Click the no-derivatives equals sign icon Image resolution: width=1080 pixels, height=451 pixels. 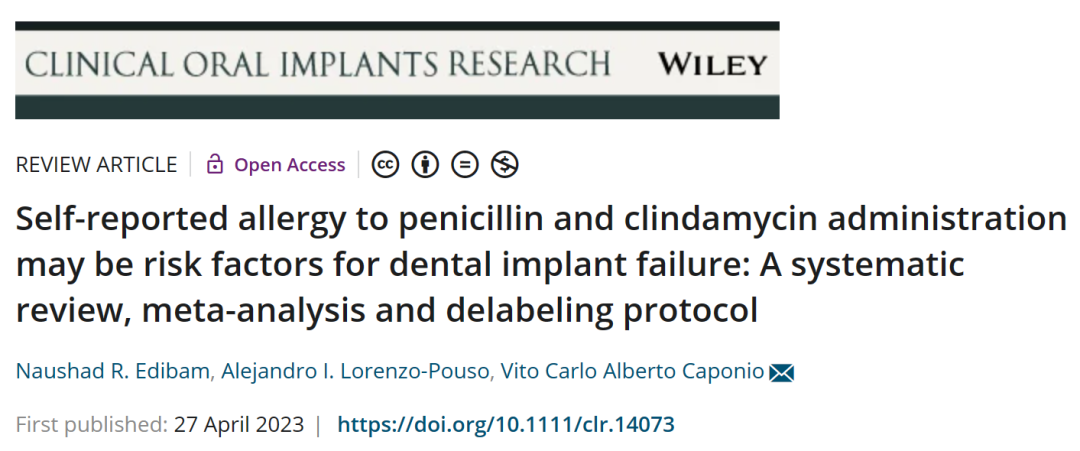[x=465, y=165]
